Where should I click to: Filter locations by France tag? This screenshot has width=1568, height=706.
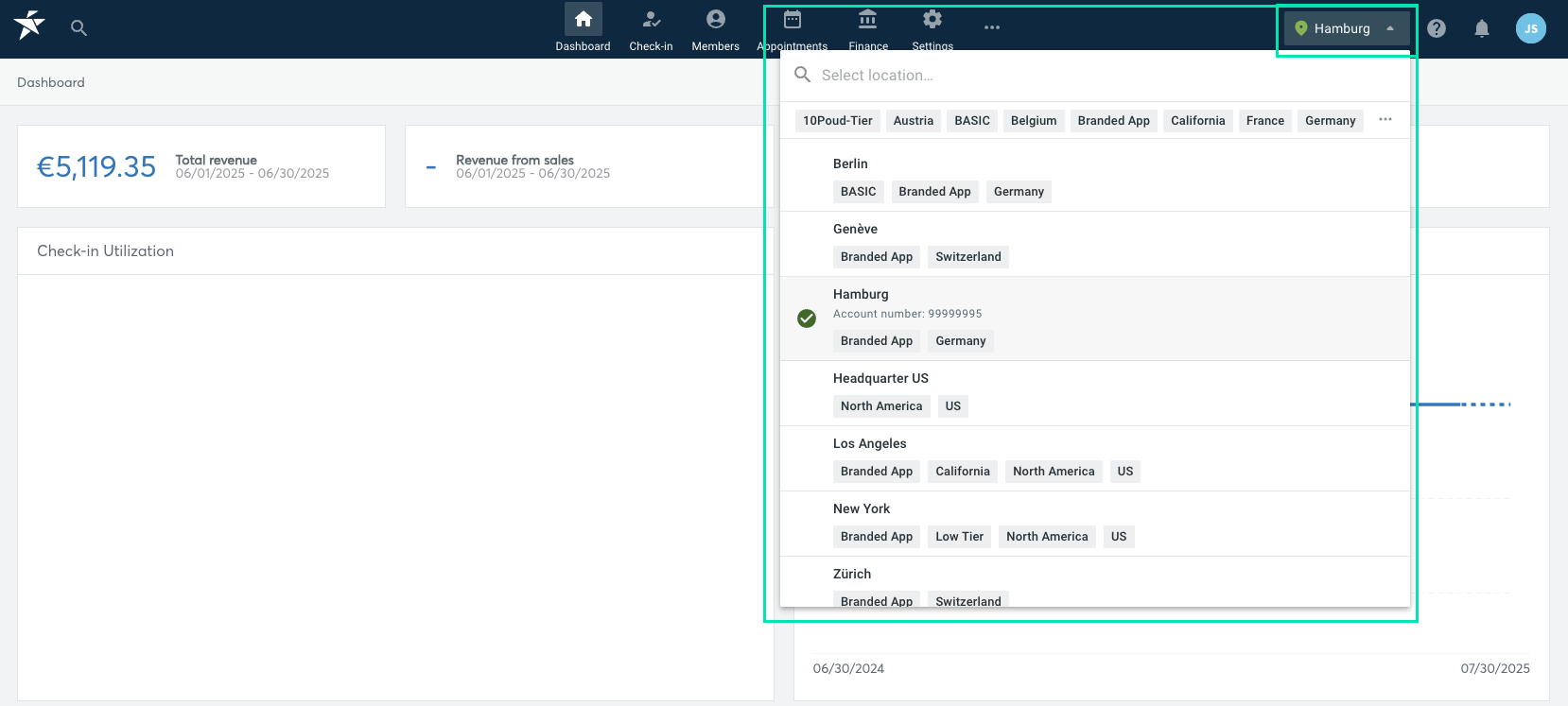[x=1265, y=121]
